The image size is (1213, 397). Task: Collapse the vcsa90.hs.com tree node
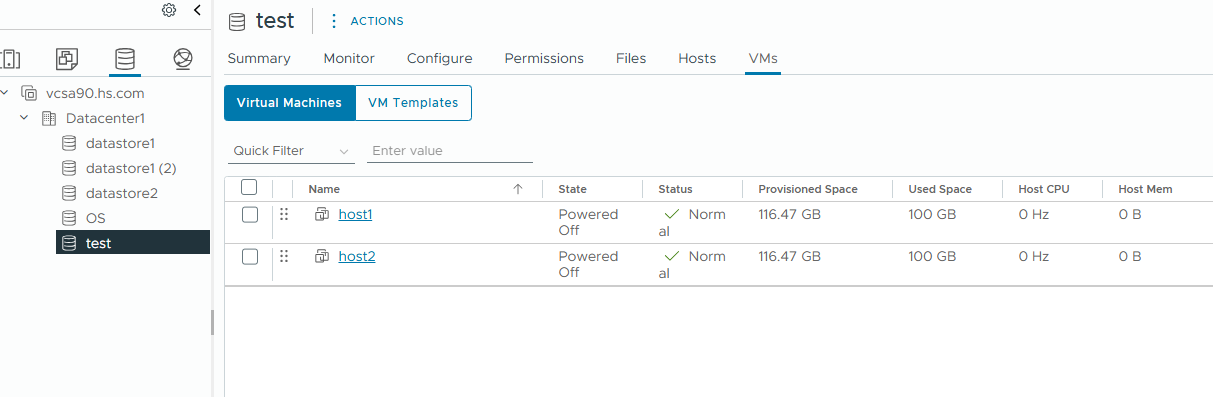(x=6, y=93)
